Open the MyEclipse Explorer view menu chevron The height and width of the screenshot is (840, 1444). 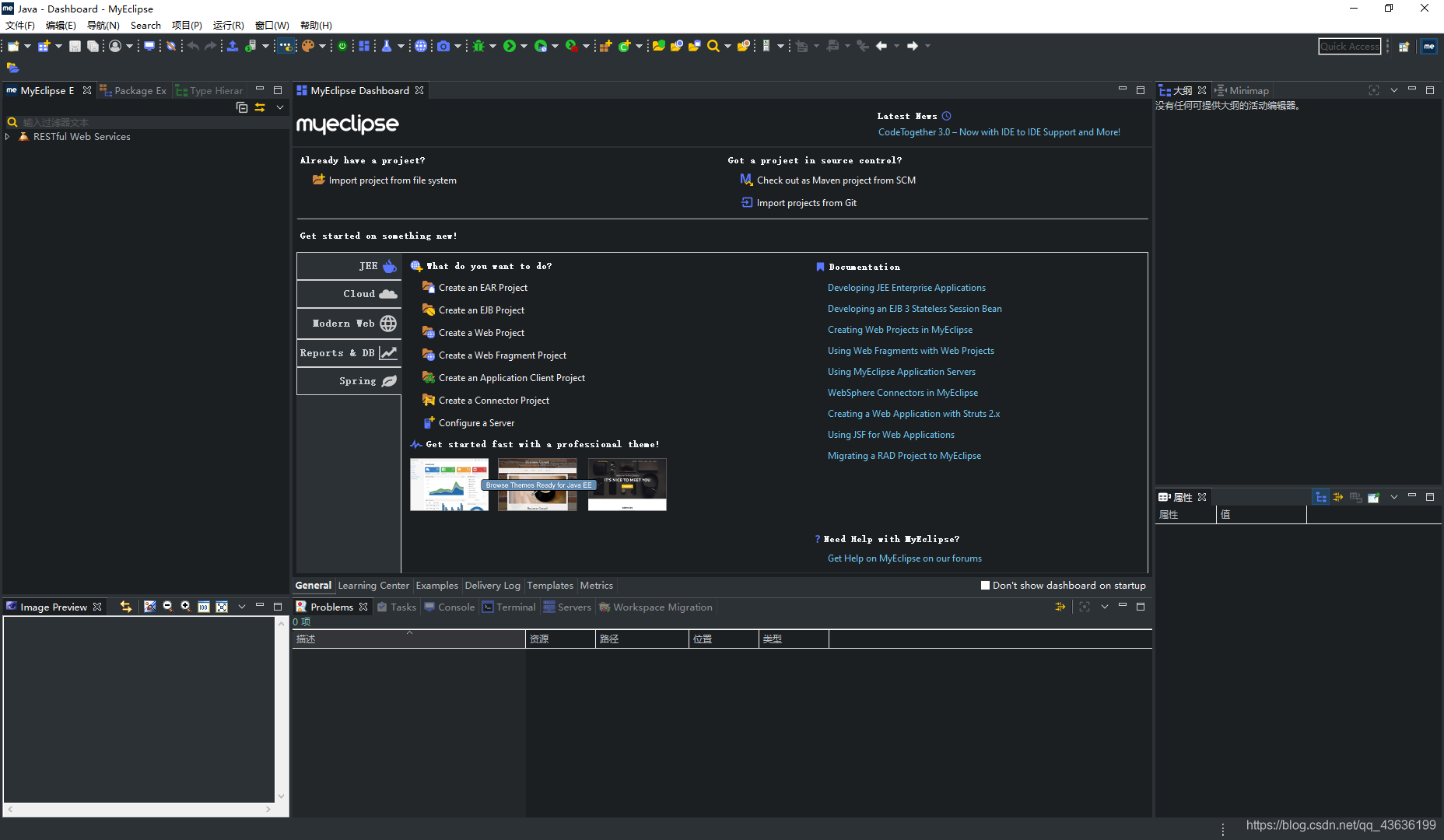pos(279,107)
